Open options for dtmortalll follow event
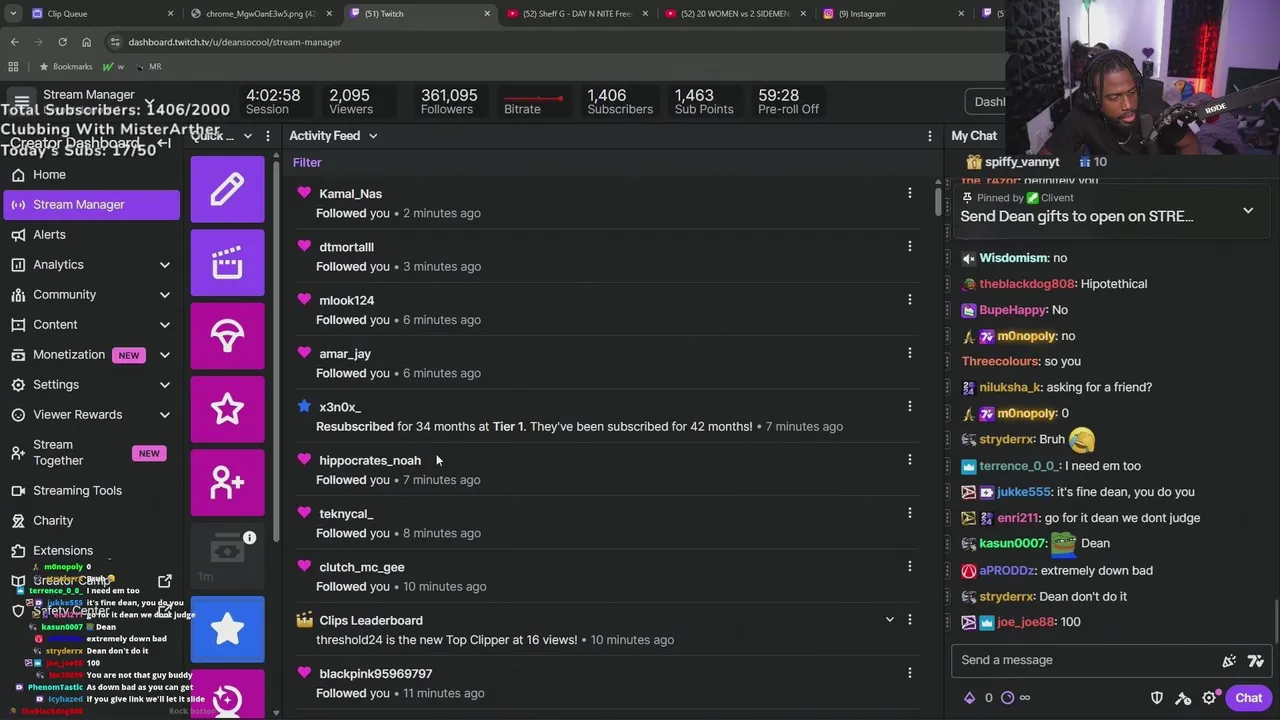Image resolution: width=1280 pixels, height=720 pixels. [910, 246]
